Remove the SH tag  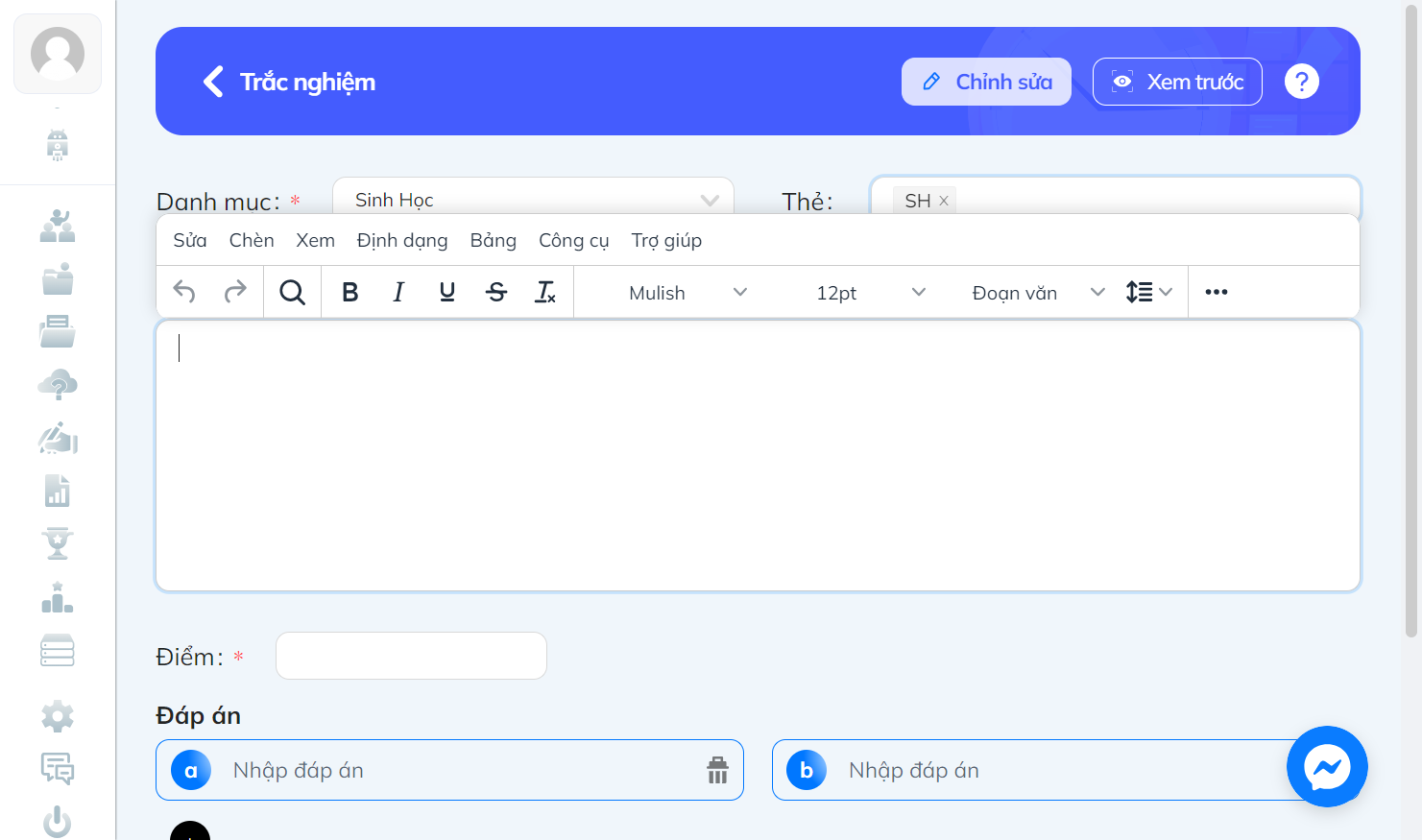tap(944, 201)
